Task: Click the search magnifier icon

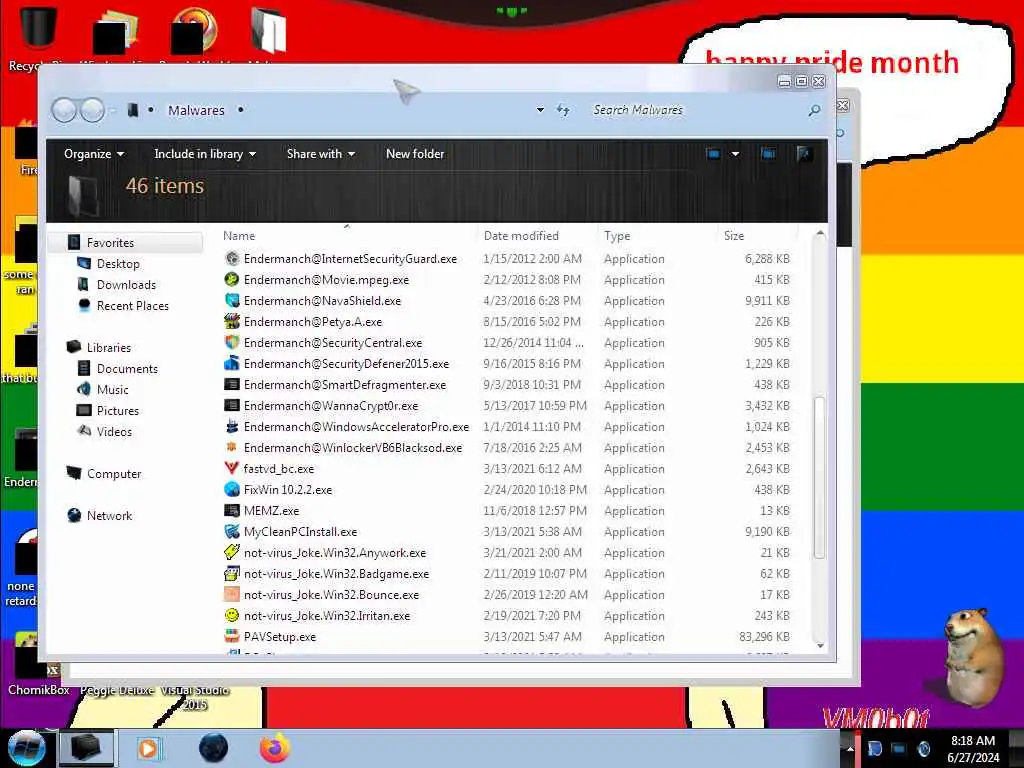Action: tap(814, 110)
